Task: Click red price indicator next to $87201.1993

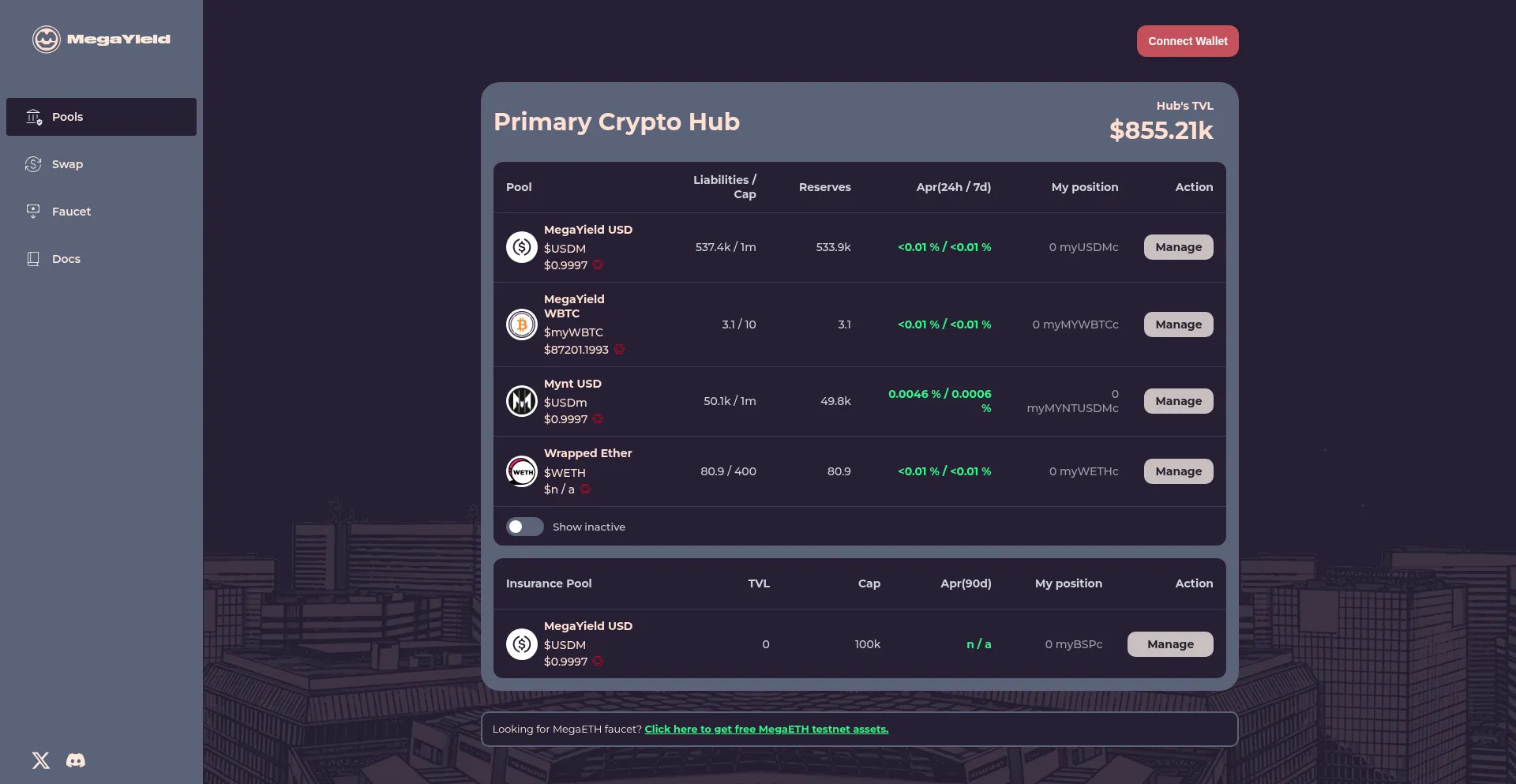Action: pyautogui.click(x=619, y=349)
